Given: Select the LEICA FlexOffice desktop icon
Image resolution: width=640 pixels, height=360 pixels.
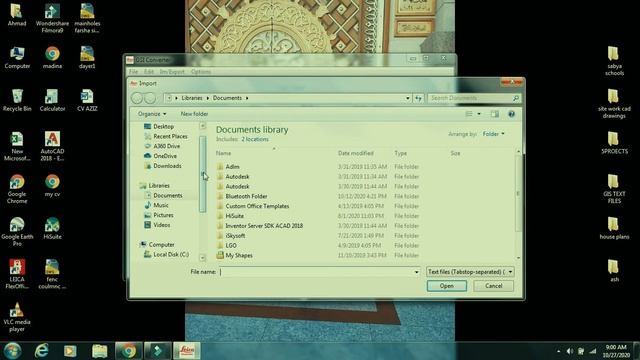Looking at the screenshot, I should click(17, 274).
